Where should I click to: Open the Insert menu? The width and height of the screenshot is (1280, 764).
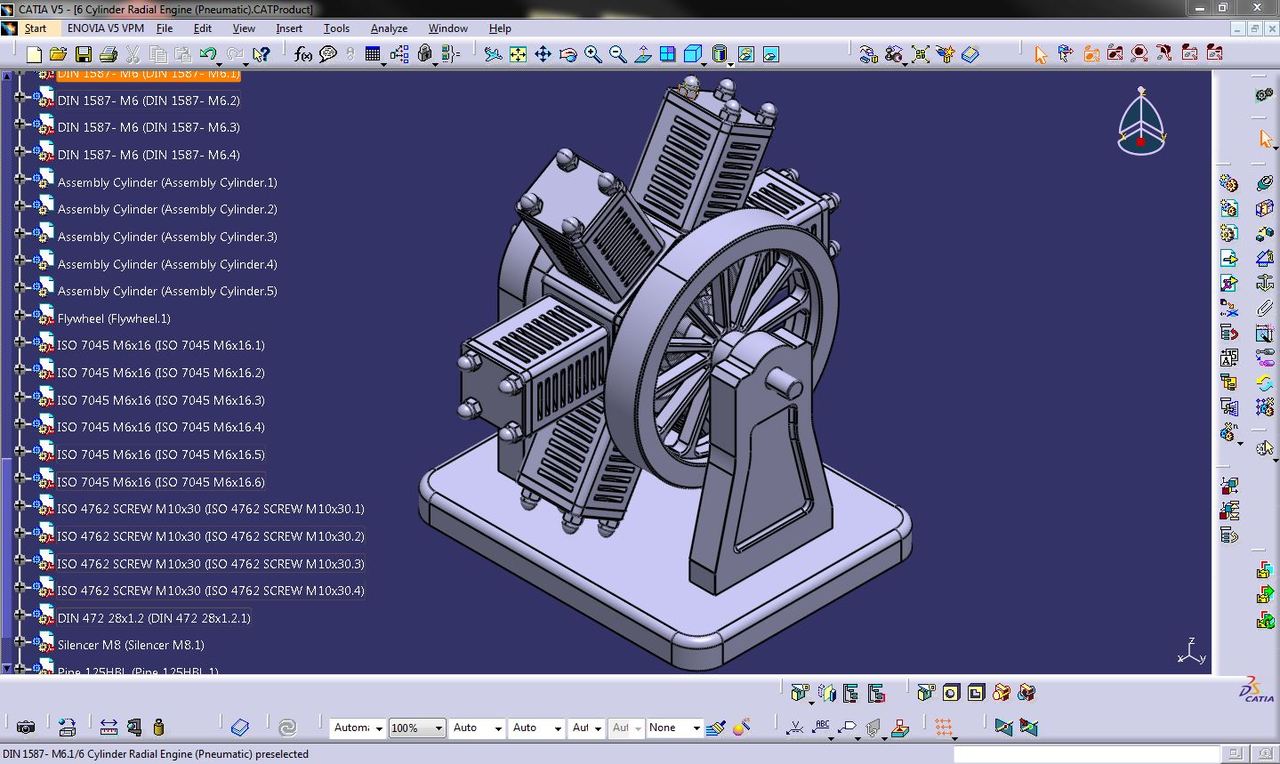(x=289, y=28)
